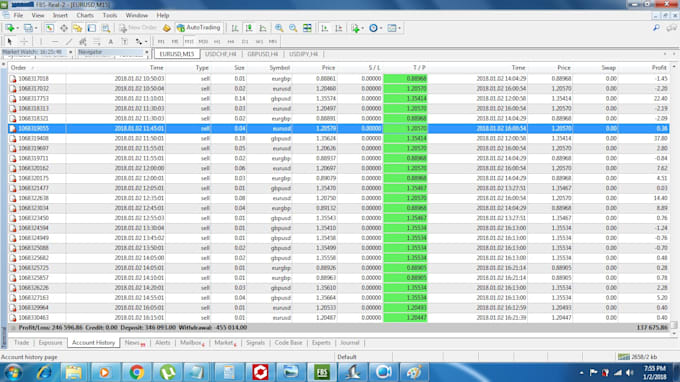
Task: Switch to M1 timeframe
Action: tap(161, 42)
